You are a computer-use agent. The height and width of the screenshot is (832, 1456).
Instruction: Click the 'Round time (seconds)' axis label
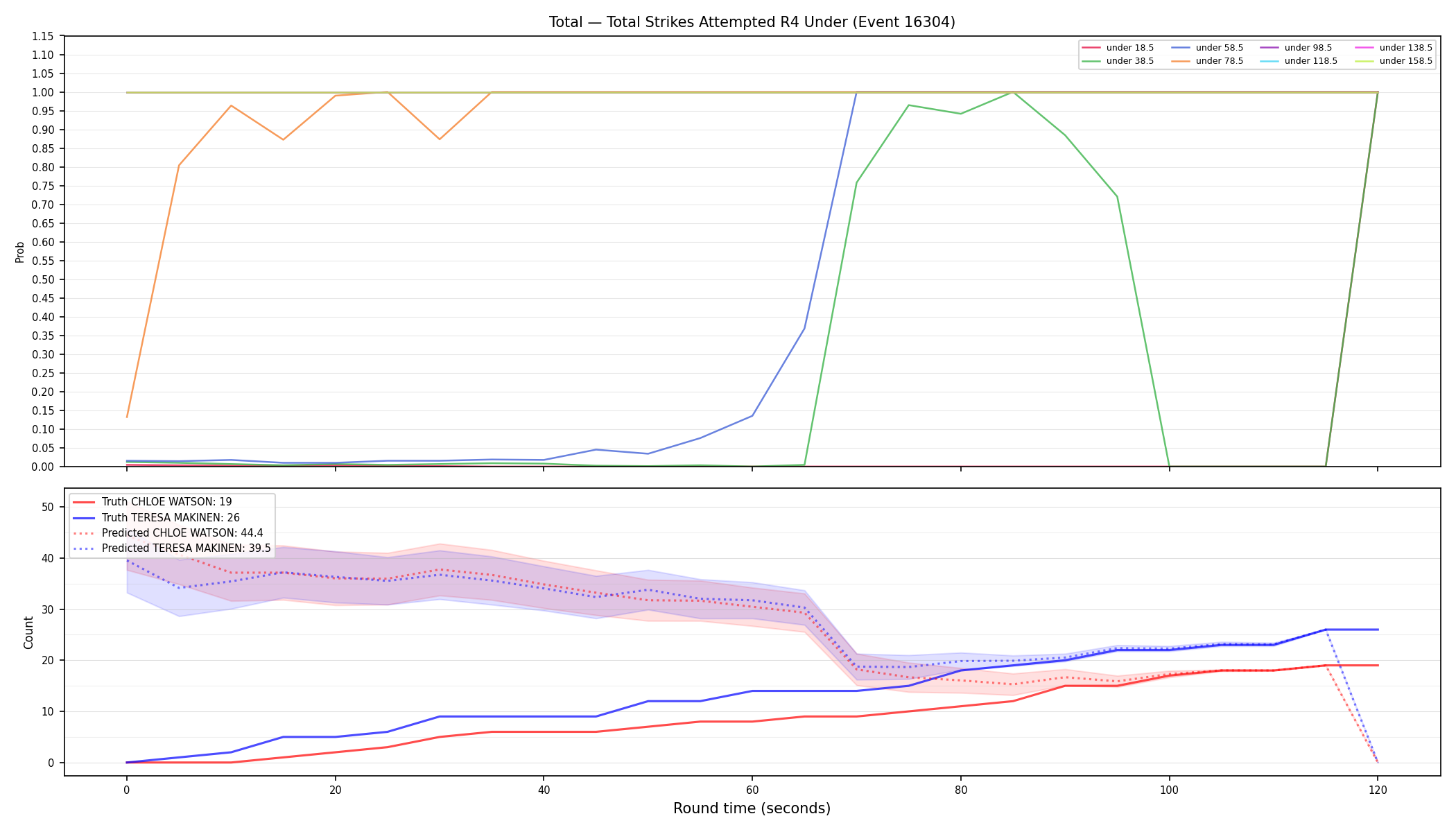pyautogui.click(x=752, y=808)
